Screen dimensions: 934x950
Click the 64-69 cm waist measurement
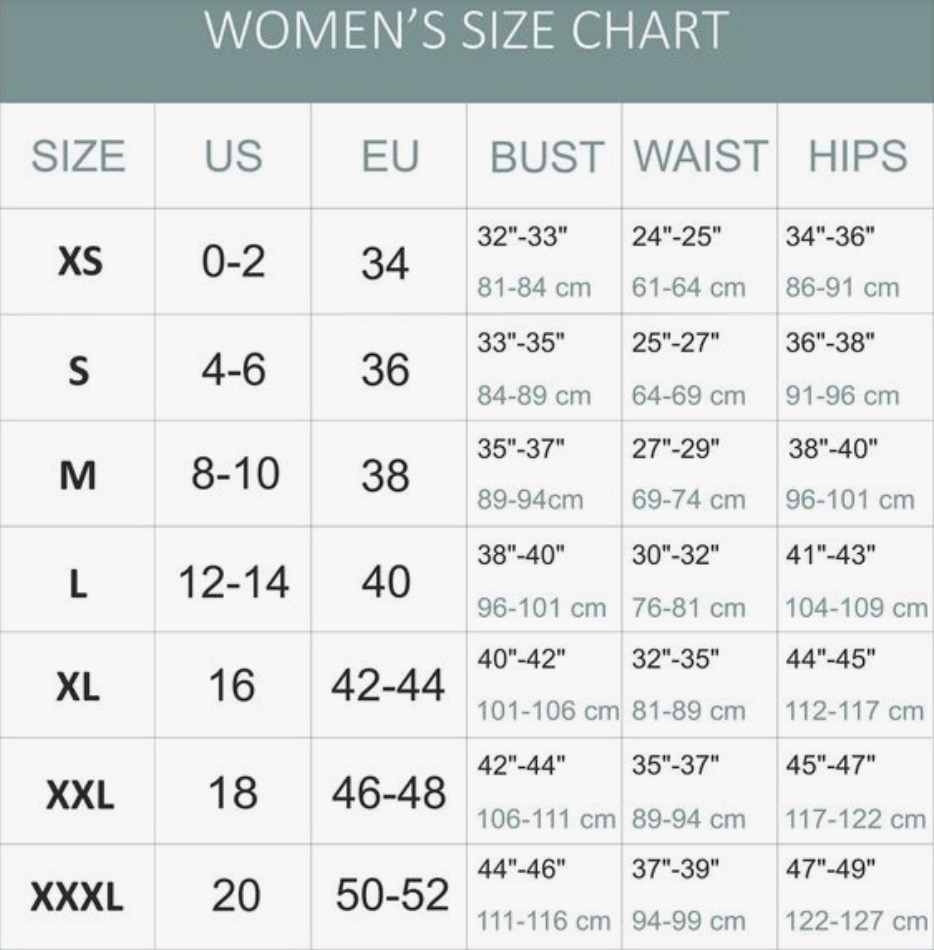click(689, 396)
